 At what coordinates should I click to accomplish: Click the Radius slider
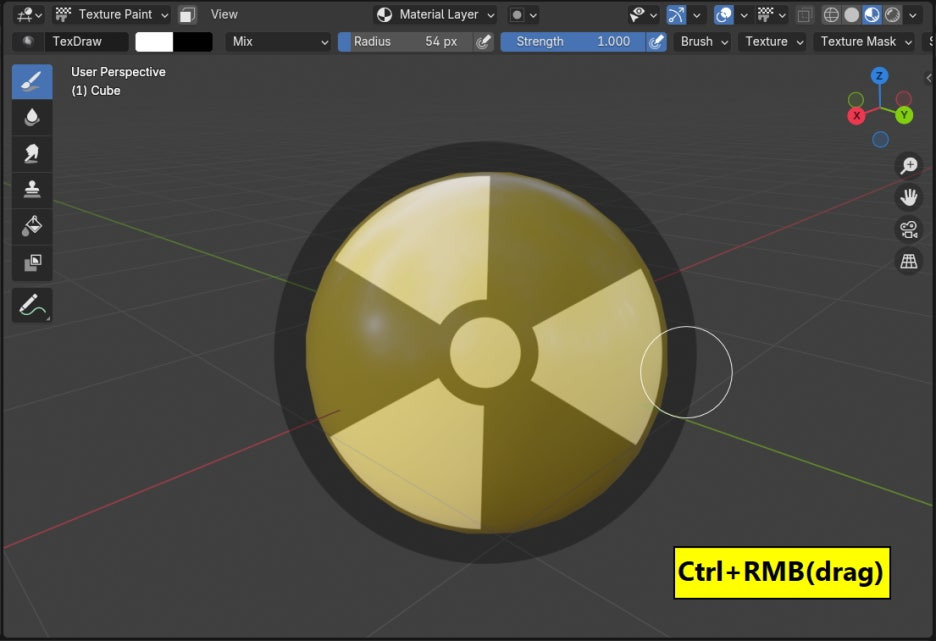coord(406,41)
